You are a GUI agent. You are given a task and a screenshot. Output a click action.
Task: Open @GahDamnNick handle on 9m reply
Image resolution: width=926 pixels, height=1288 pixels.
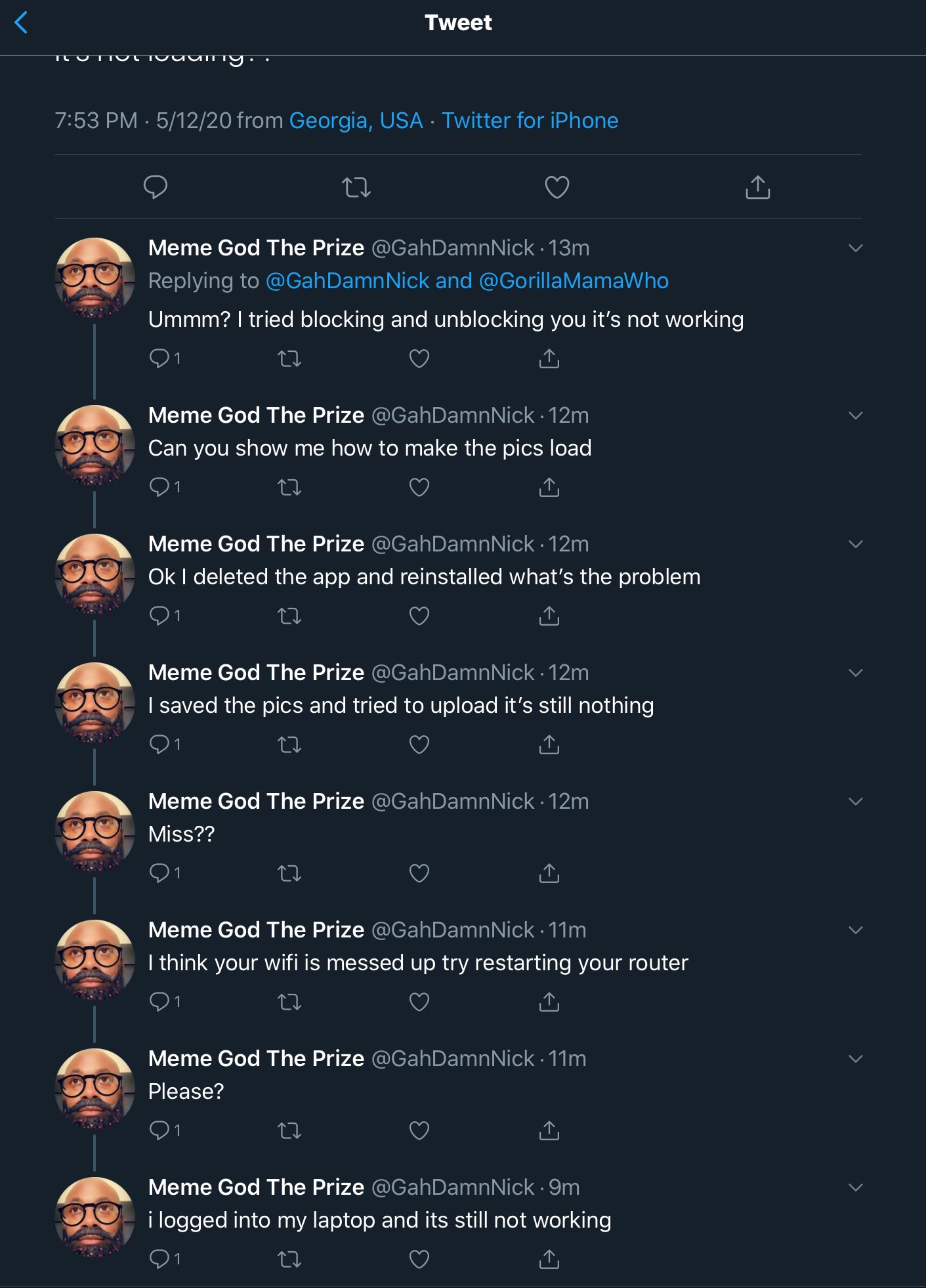[x=453, y=1187]
